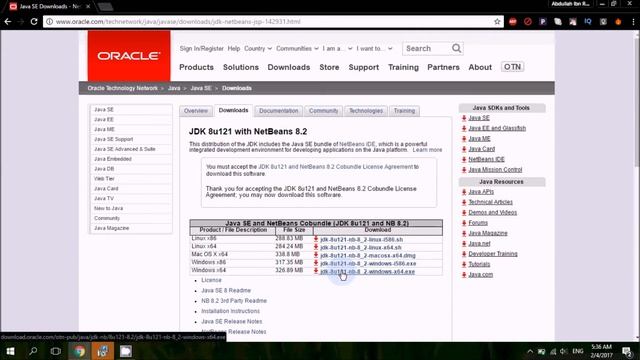Open the License link
Viewport: 640px width, 360px height.
click(211, 280)
